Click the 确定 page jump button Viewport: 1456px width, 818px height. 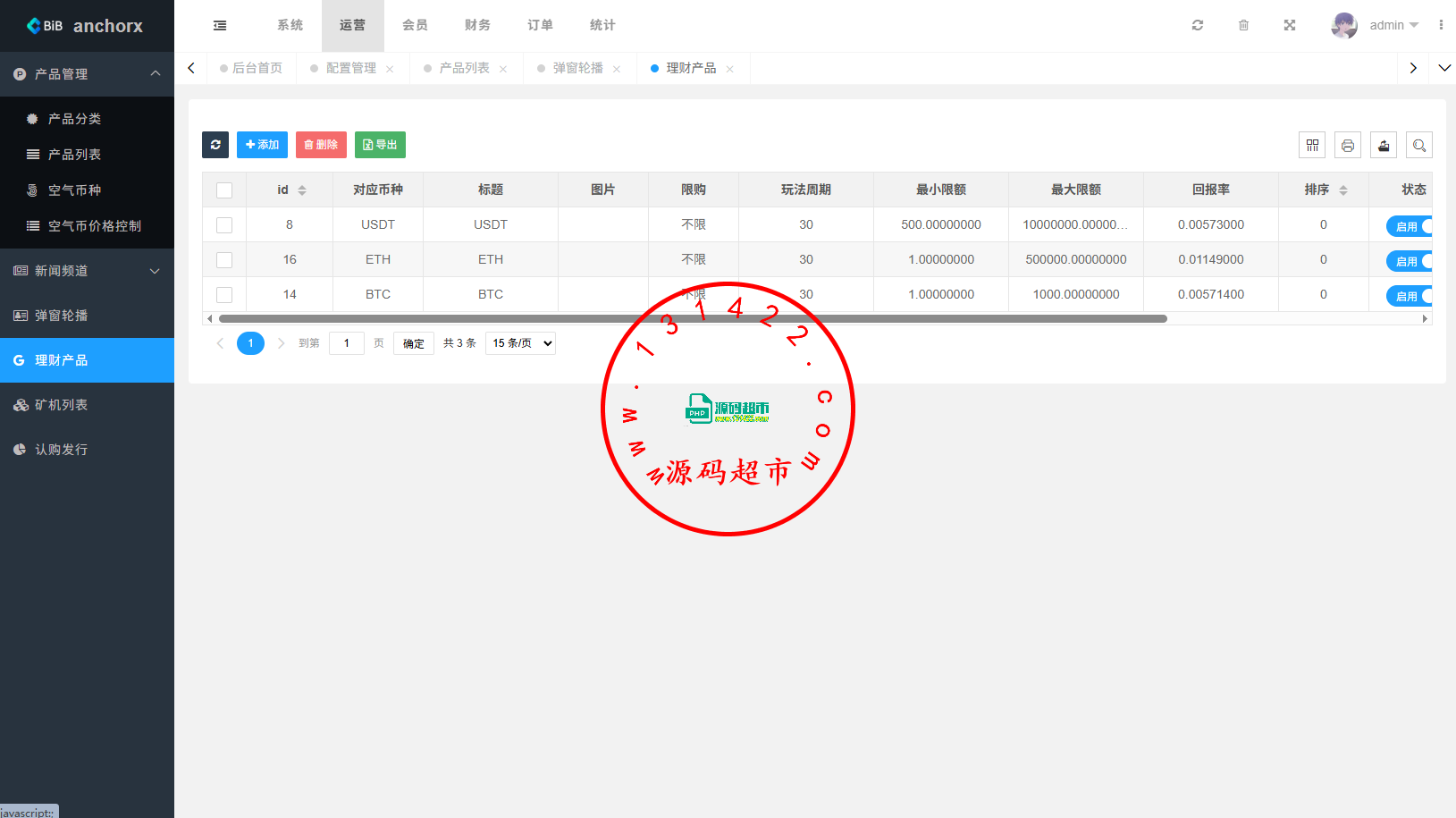point(413,342)
